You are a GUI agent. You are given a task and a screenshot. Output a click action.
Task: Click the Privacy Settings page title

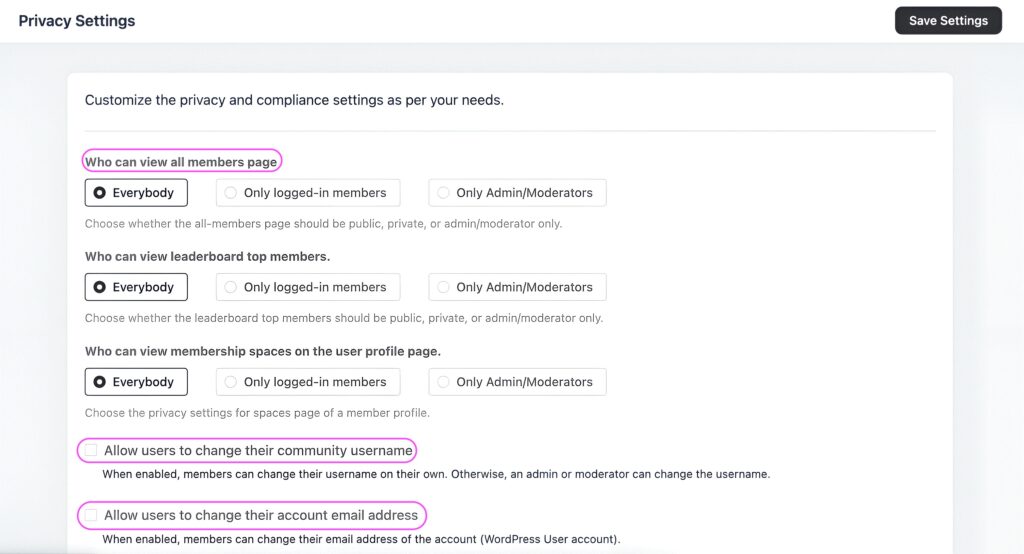click(x=77, y=21)
